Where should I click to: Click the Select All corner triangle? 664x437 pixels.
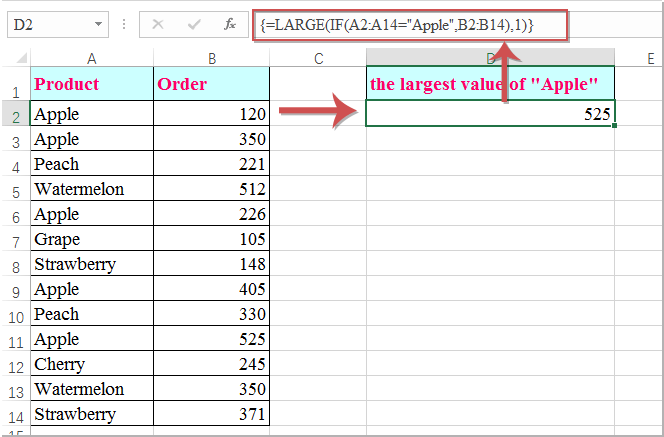pyautogui.click(x=16, y=59)
